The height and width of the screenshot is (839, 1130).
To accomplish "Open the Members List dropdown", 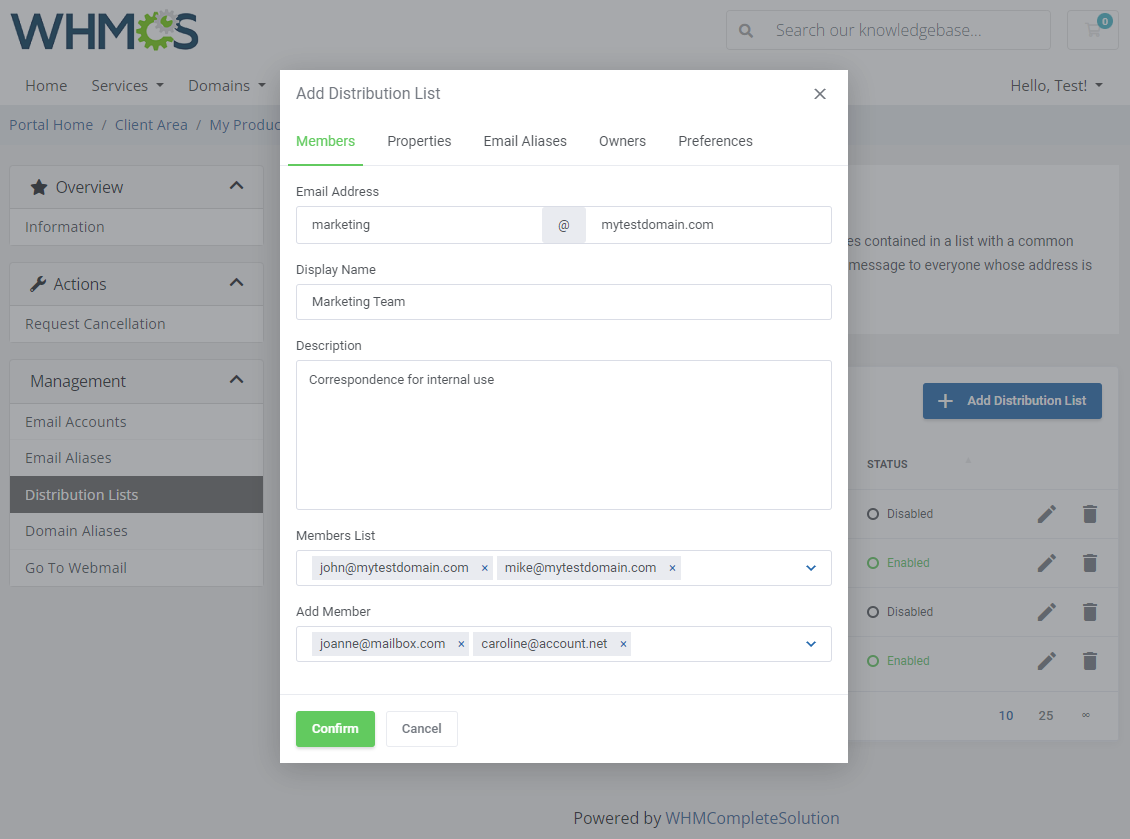I will tap(811, 567).
